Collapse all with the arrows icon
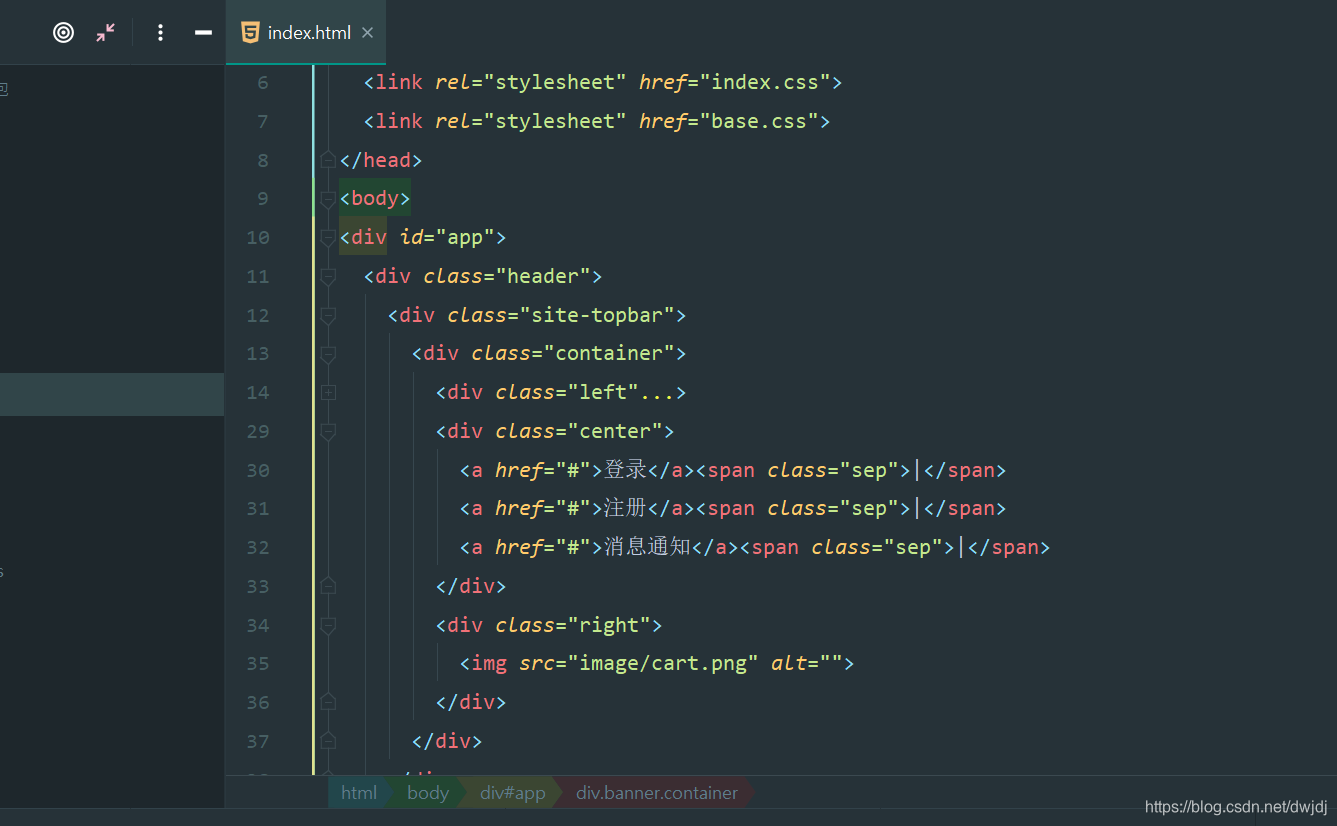 coord(105,33)
